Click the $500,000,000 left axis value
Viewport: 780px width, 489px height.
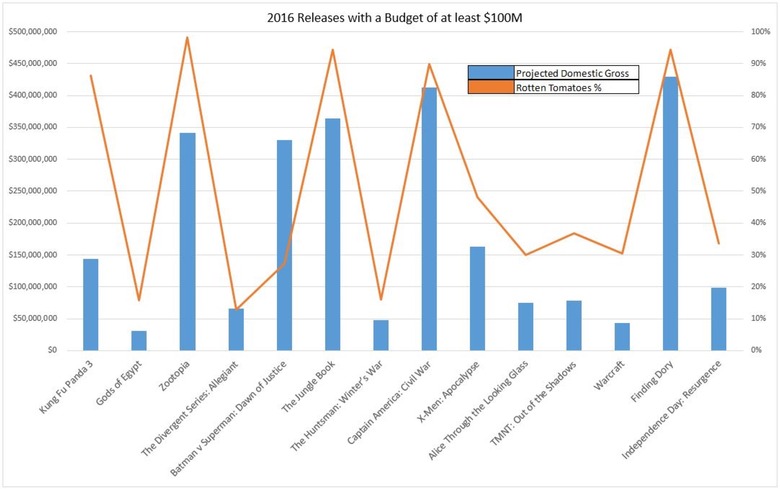33,32
